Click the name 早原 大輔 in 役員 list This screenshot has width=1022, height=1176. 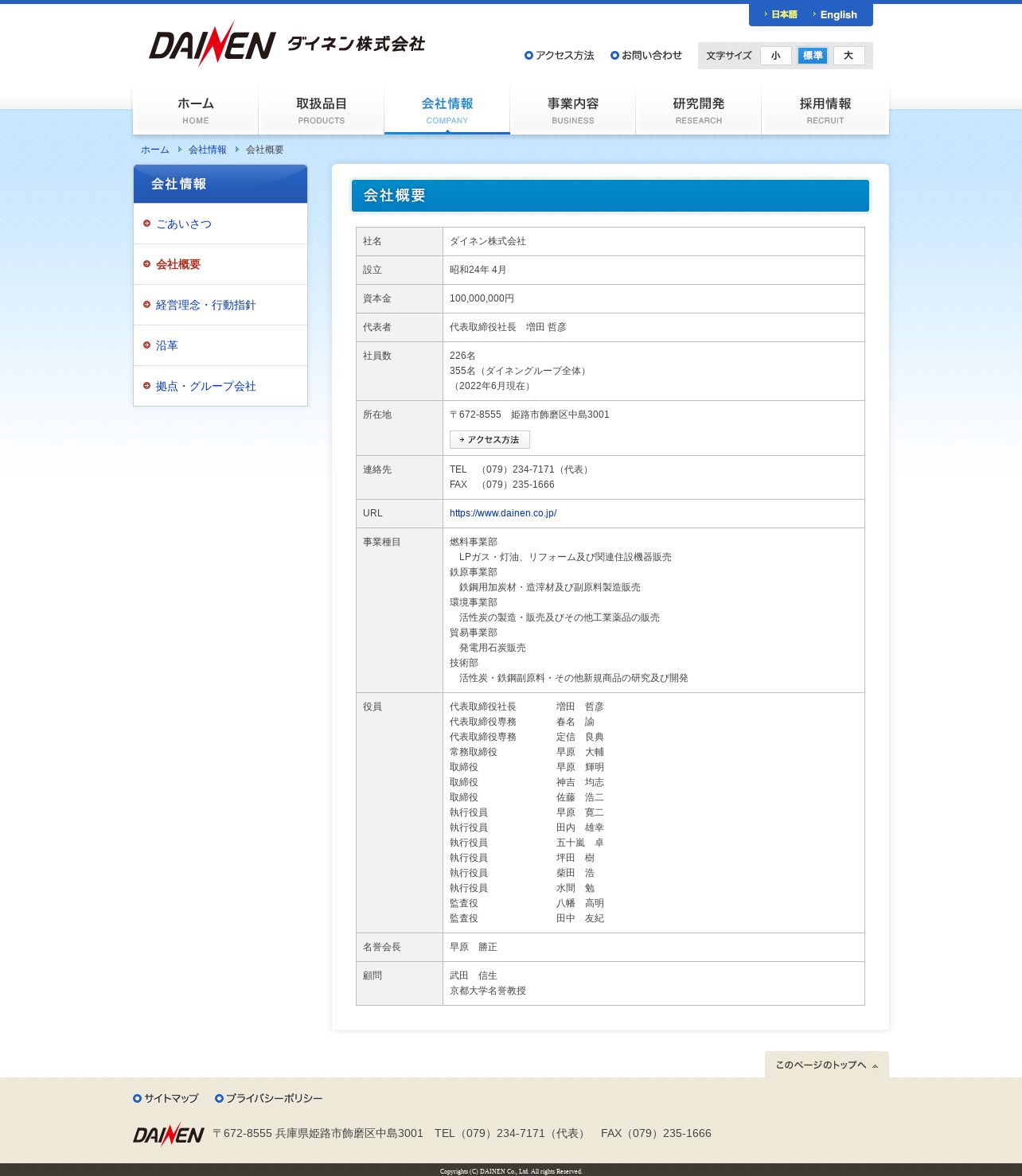tap(580, 752)
